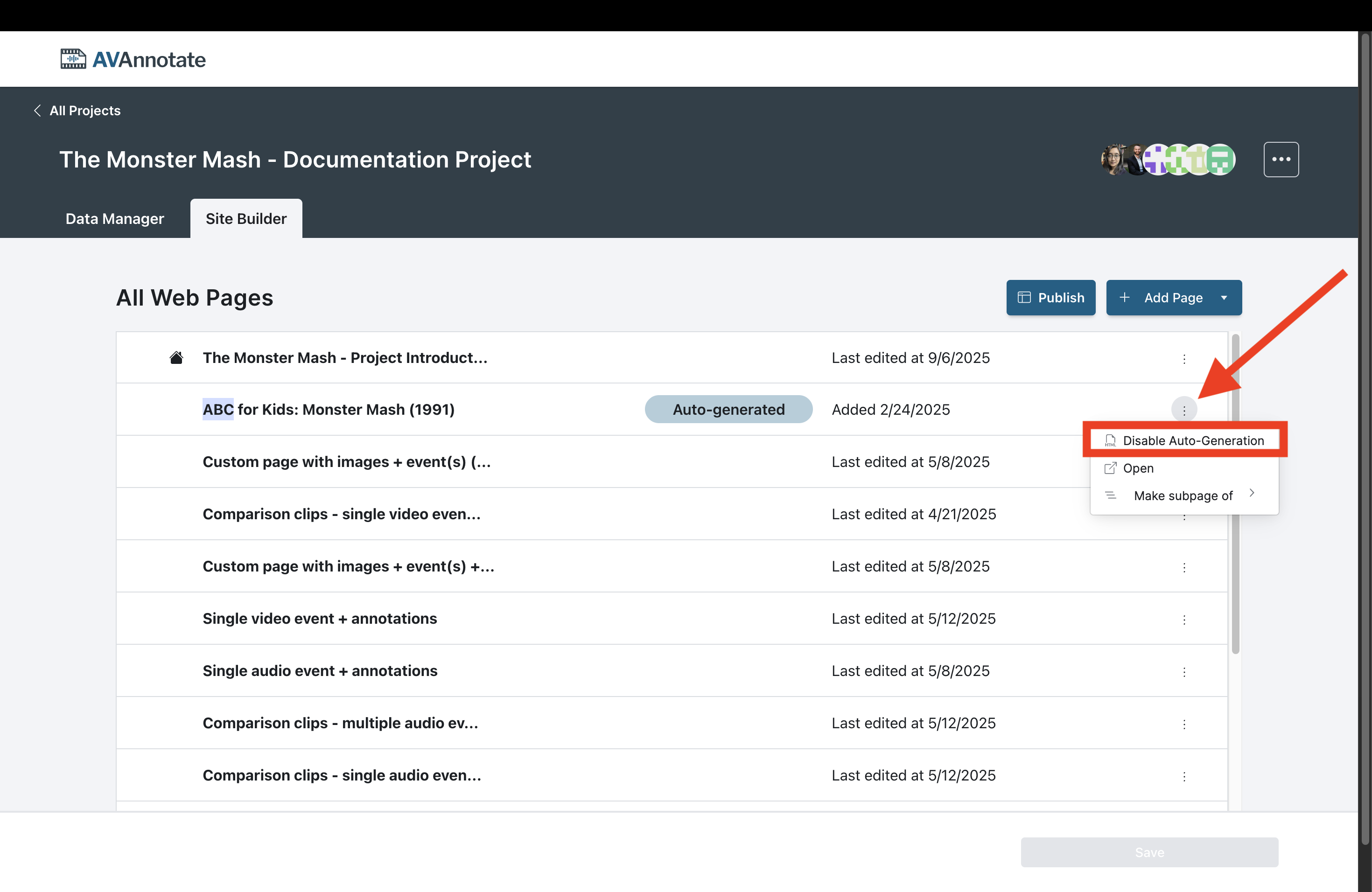Click the first collaborator avatar photo
The width and height of the screenshot is (1372, 892).
coord(1113,160)
